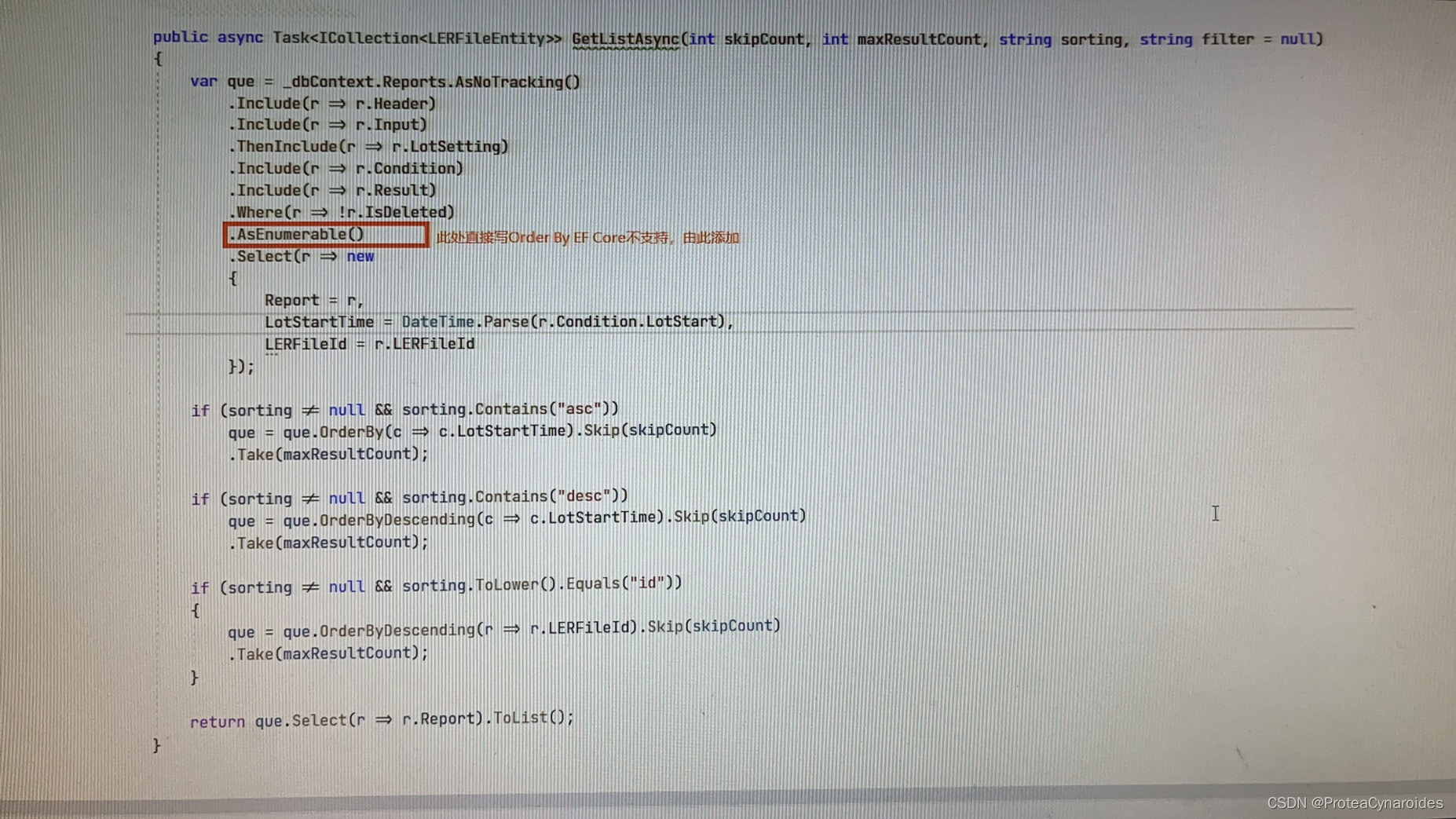This screenshot has height=819, width=1456.
Task: Click the GetListAsync method name
Action: click(x=625, y=38)
